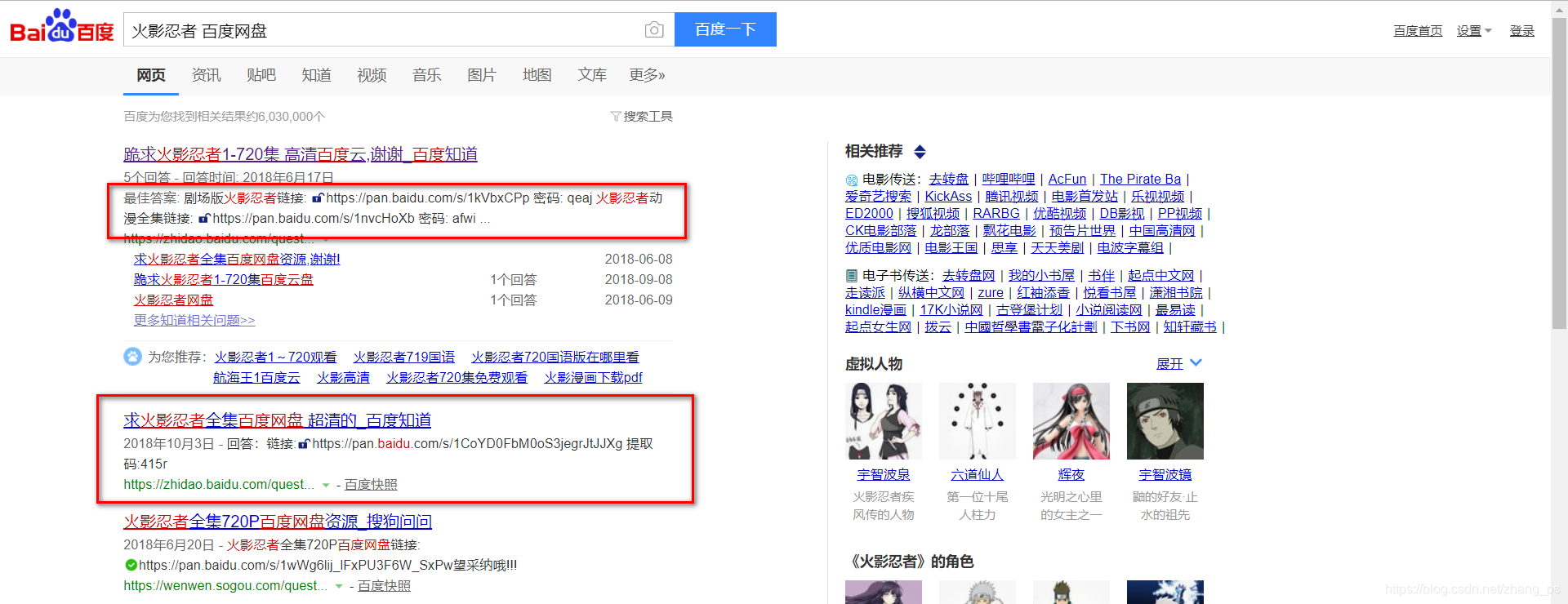
Task: Open the 文库 tab
Action: coord(592,75)
